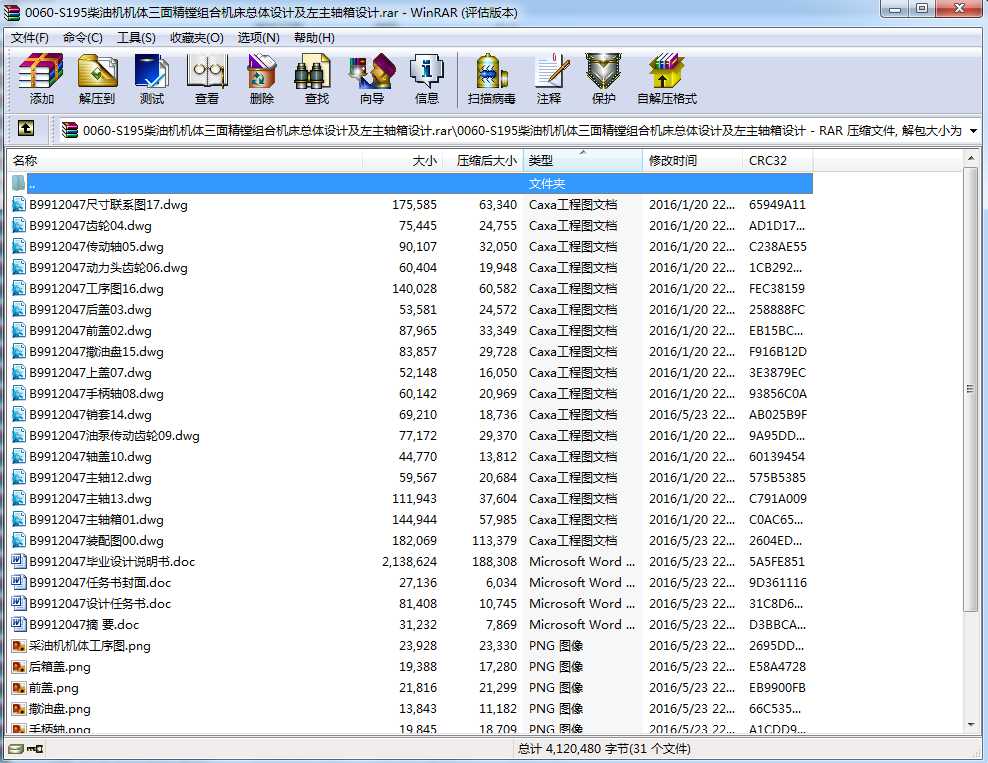
Task: Select file B9912047齿轮04.dwg
Action: 90,226
